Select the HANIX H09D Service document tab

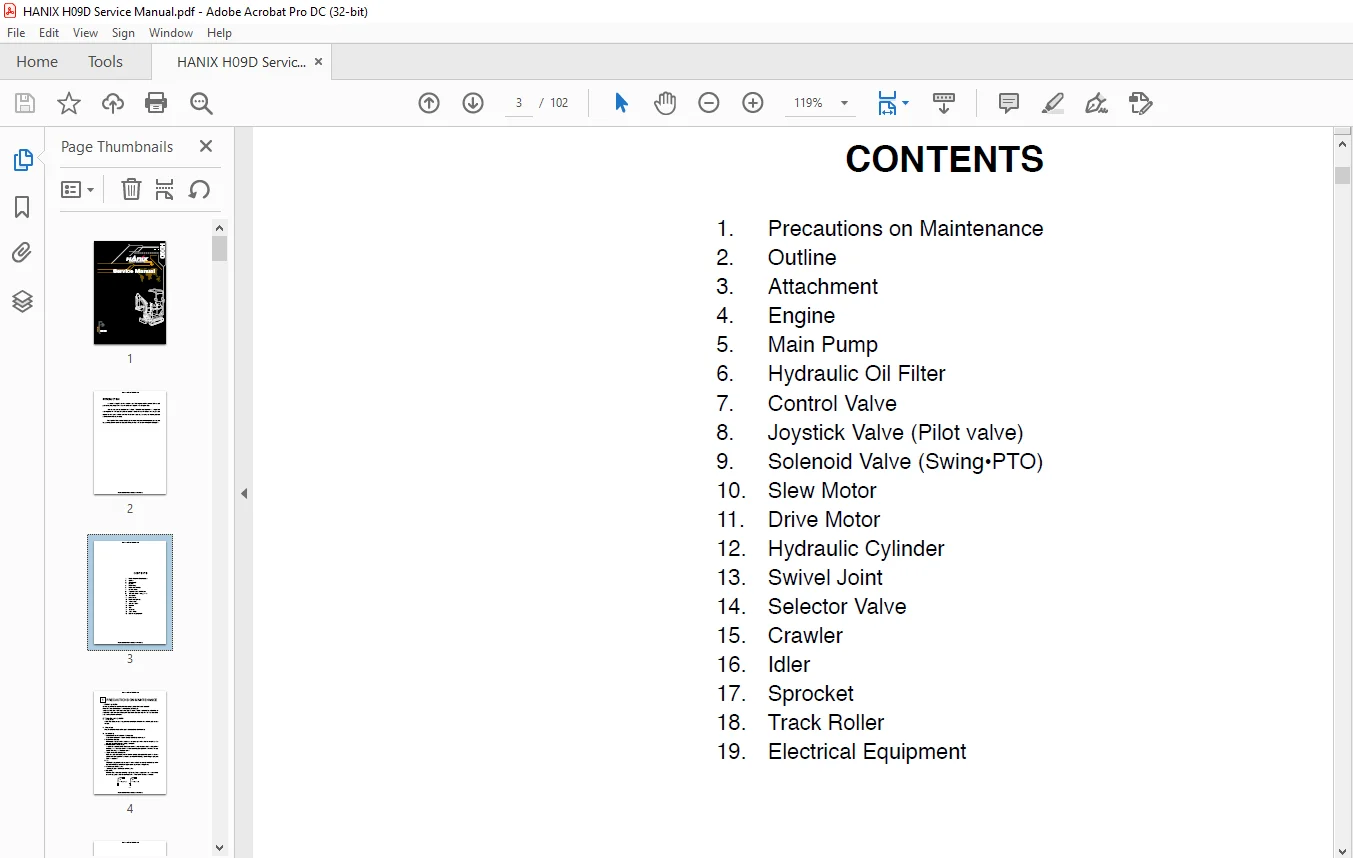pyautogui.click(x=241, y=62)
